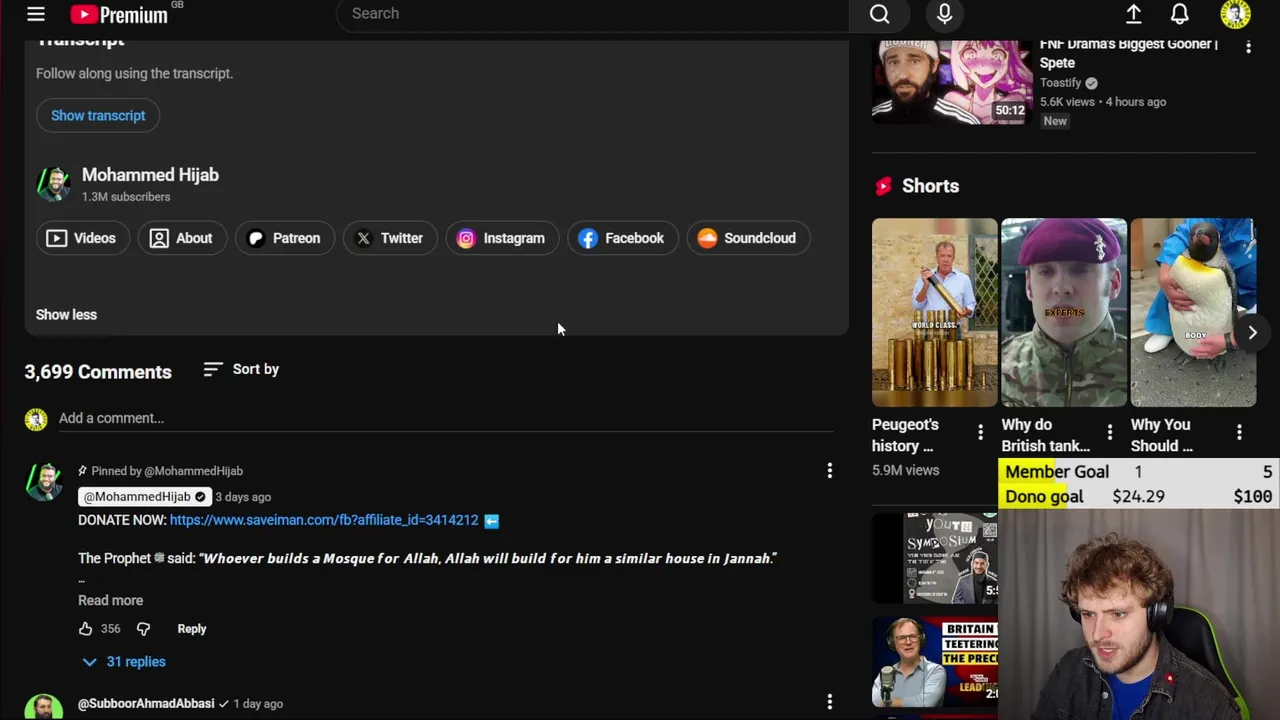Visit the Instagram link
The width and height of the screenshot is (1280, 720).
coord(501,238)
